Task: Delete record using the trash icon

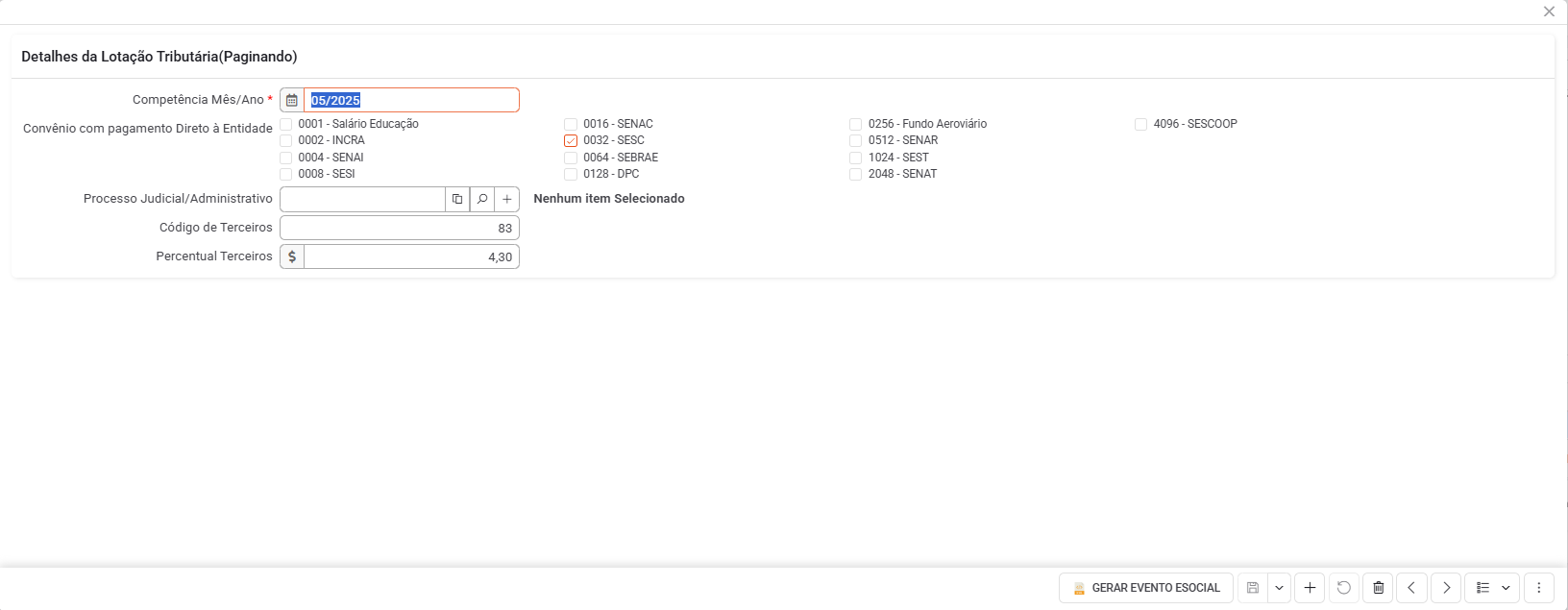Action: click(1379, 588)
